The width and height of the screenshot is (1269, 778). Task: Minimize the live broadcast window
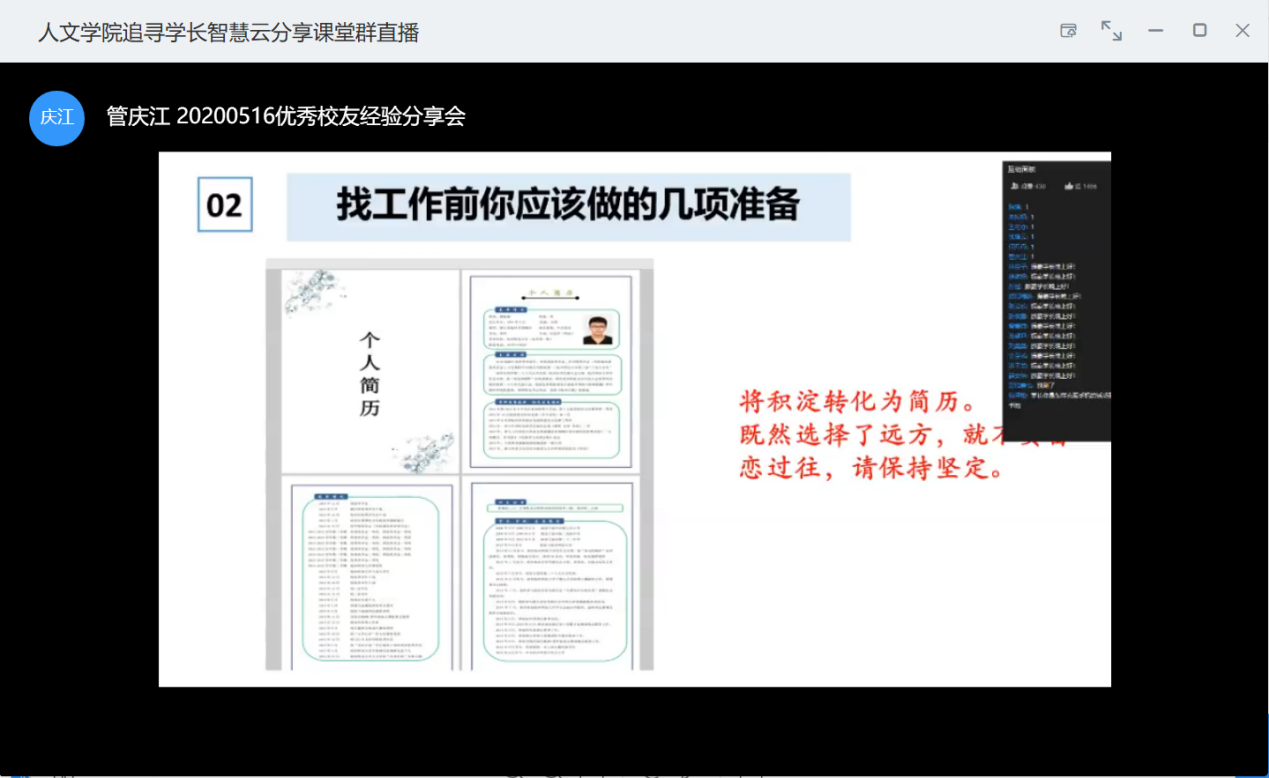(1155, 31)
